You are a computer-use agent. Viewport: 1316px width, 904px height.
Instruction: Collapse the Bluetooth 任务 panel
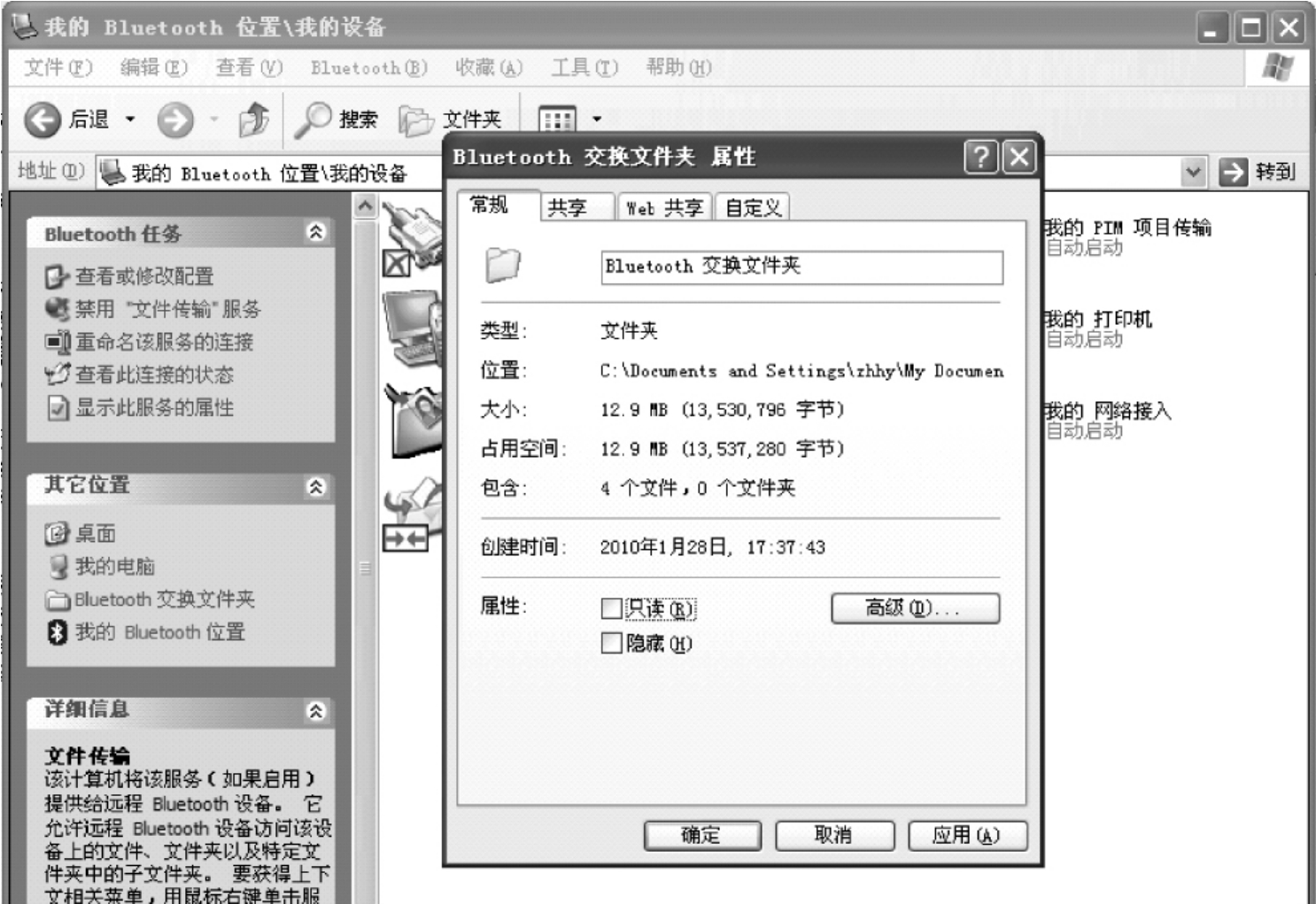point(316,232)
